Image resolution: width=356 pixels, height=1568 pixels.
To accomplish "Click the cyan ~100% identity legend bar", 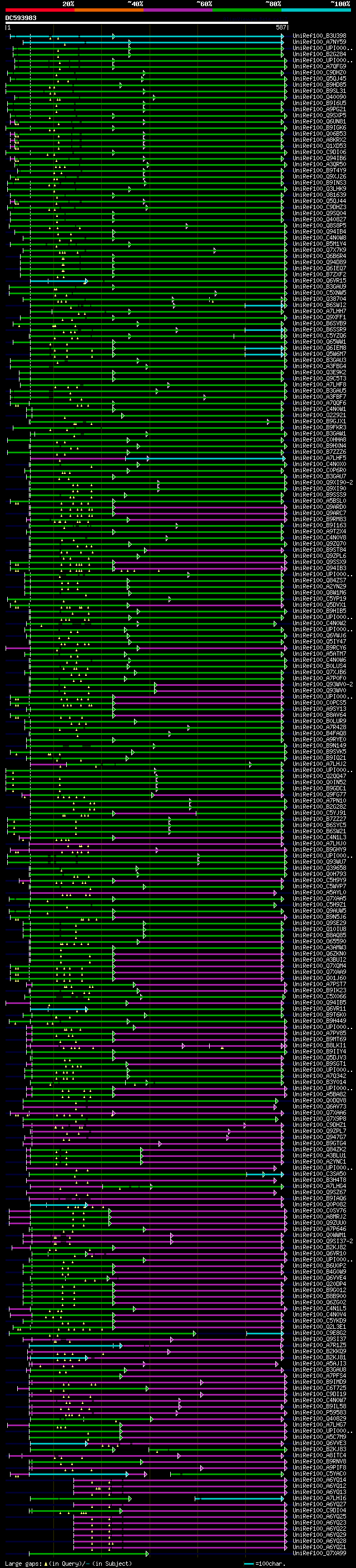I will 316,11.
